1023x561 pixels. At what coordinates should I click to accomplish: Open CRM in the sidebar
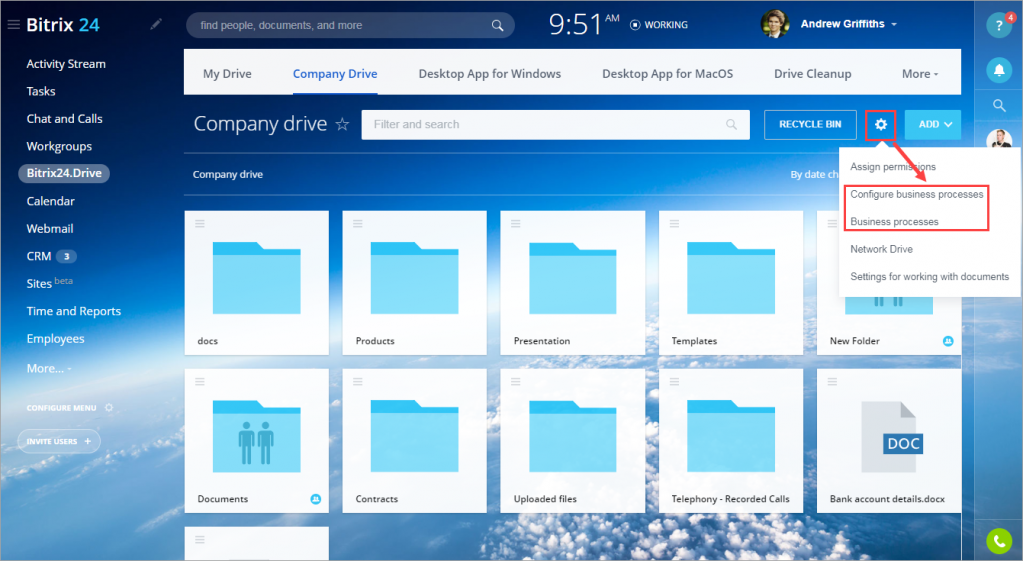[38, 256]
